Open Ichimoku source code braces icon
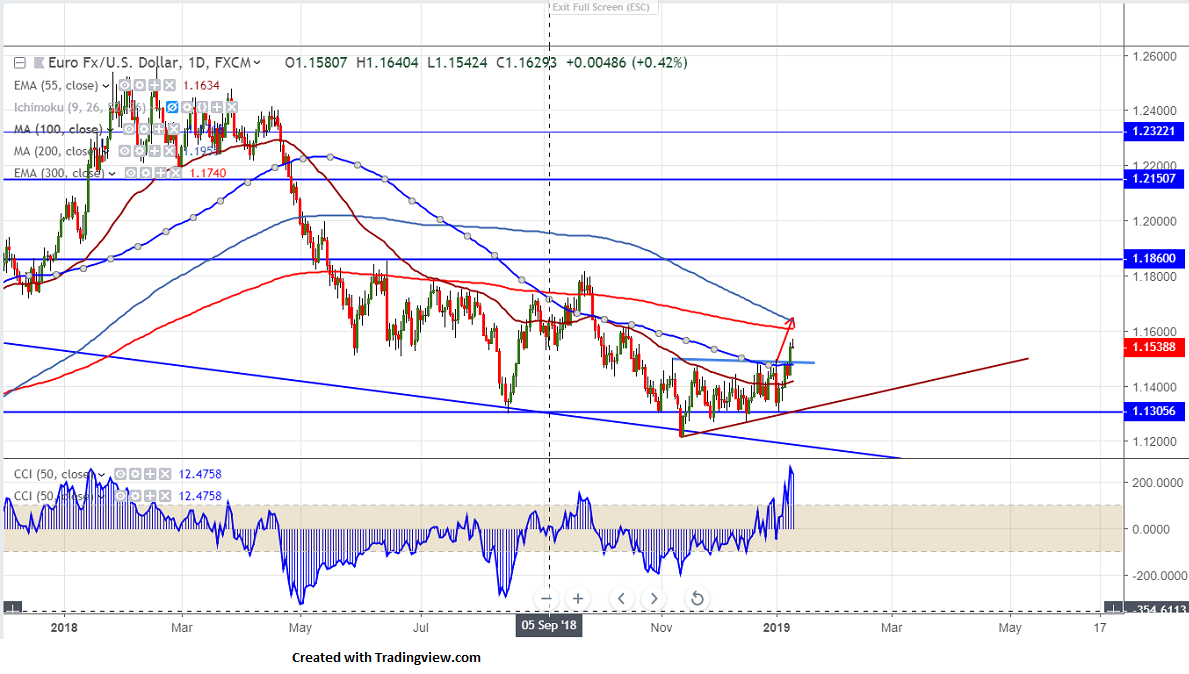Screen dimensions: 1189x674 (202, 107)
